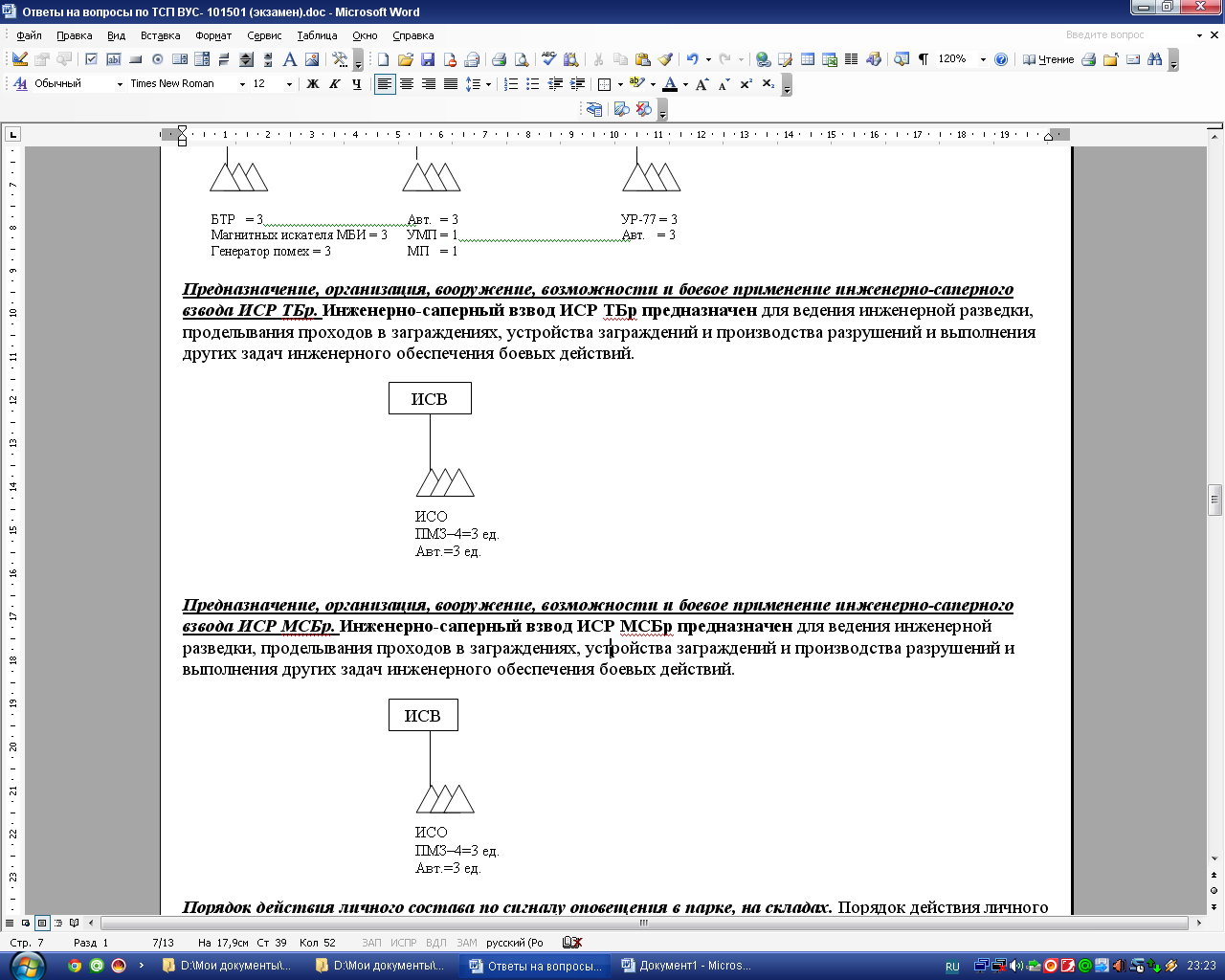
Task: Apply superscript x² formatting
Action: tap(746, 84)
